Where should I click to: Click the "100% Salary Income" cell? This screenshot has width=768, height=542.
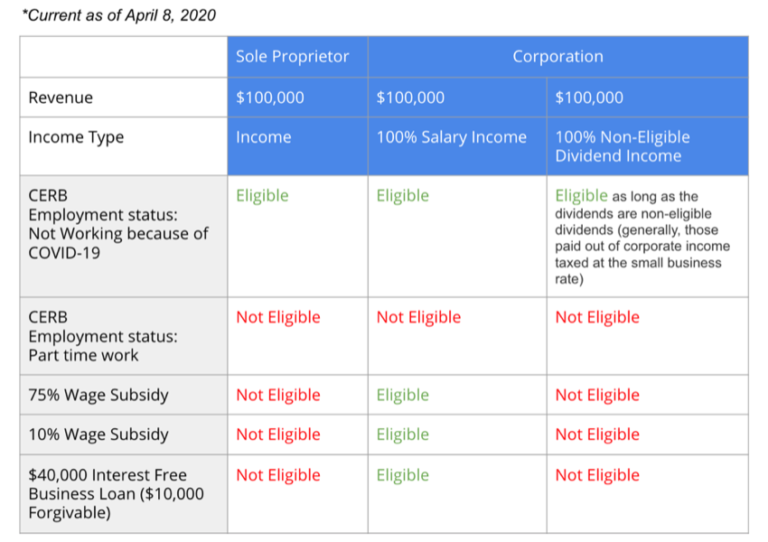[x=451, y=137]
